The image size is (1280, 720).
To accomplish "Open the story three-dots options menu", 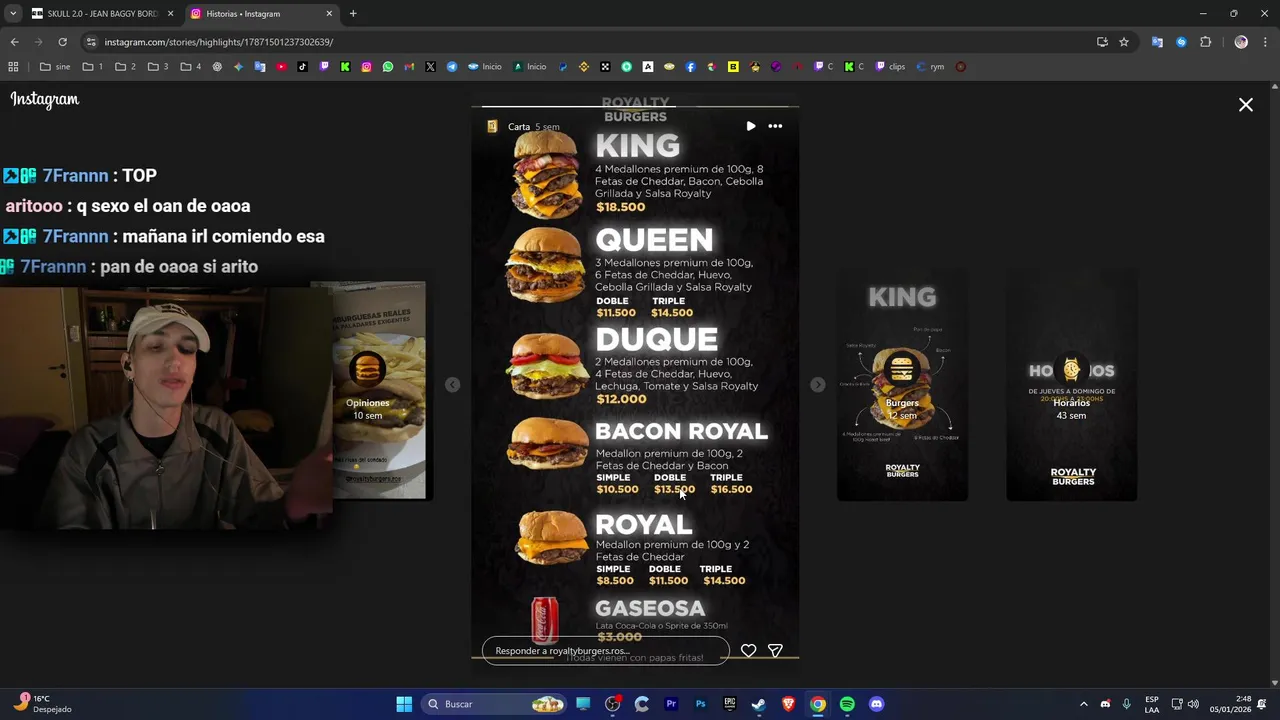I will pyautogui.click(x=775, y=126).
